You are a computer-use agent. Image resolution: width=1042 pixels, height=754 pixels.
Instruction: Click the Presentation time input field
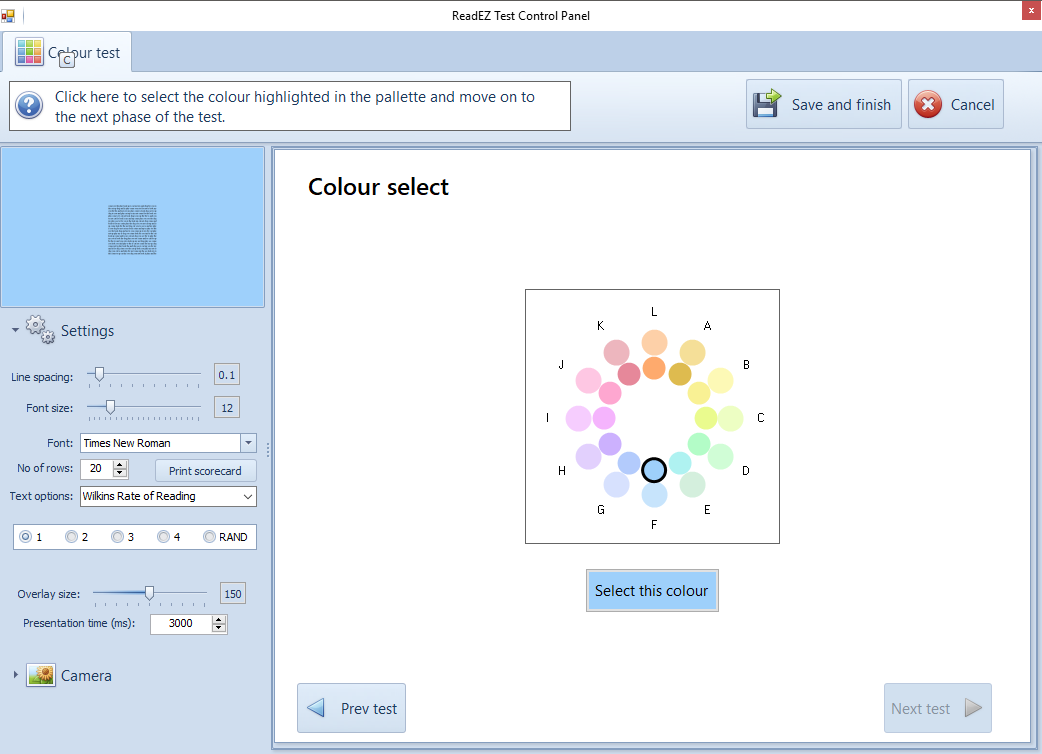(x=180, y=623)
